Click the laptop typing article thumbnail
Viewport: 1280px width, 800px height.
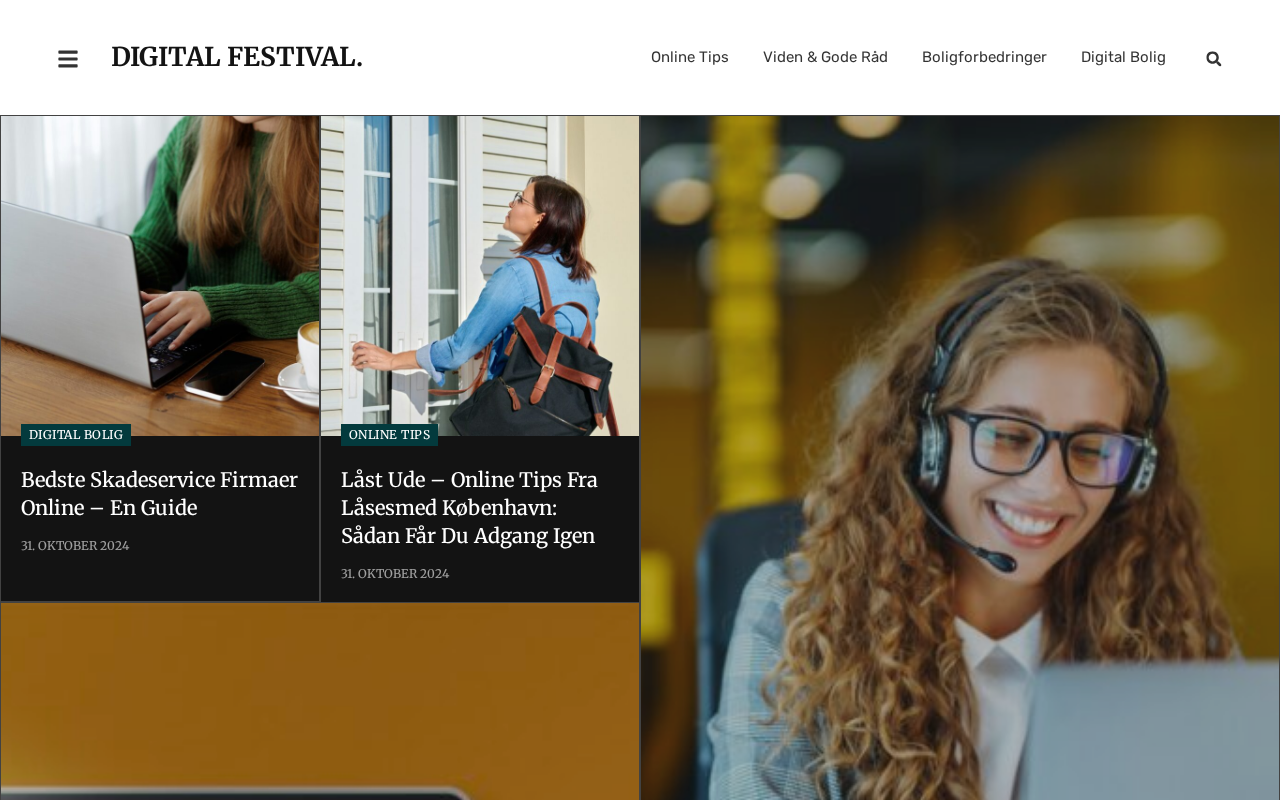point(160,276)
